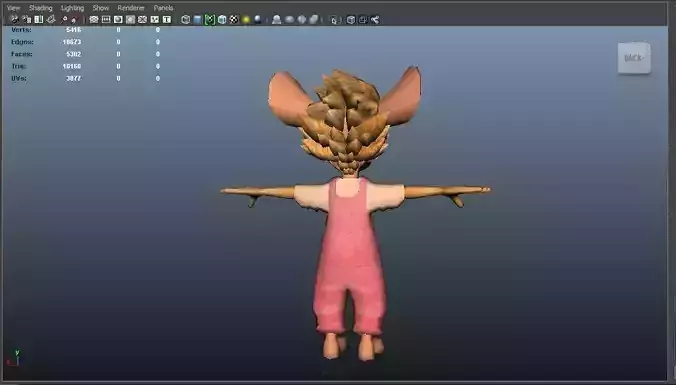Toggle Isolate Select icon

(335, 19)
